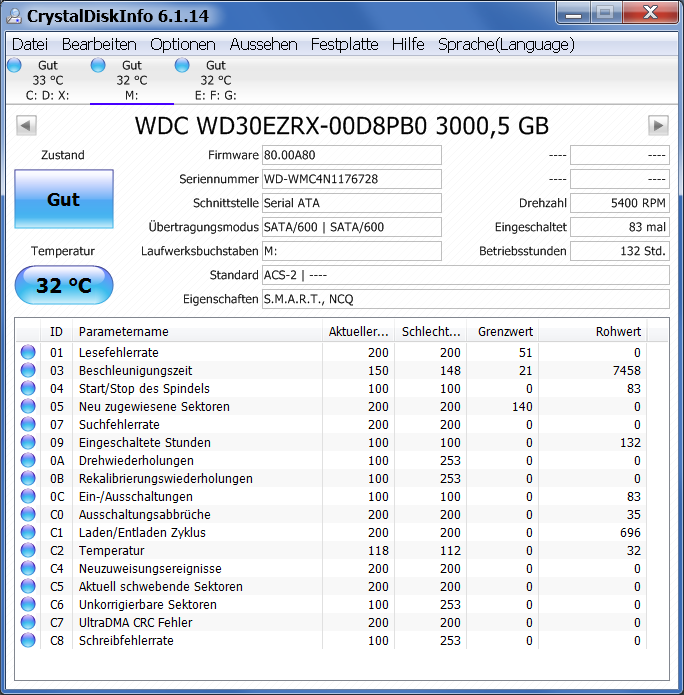Click the Schlecht... column header
The width and height of the screenshot is (684, 695).
click(430, 332)
